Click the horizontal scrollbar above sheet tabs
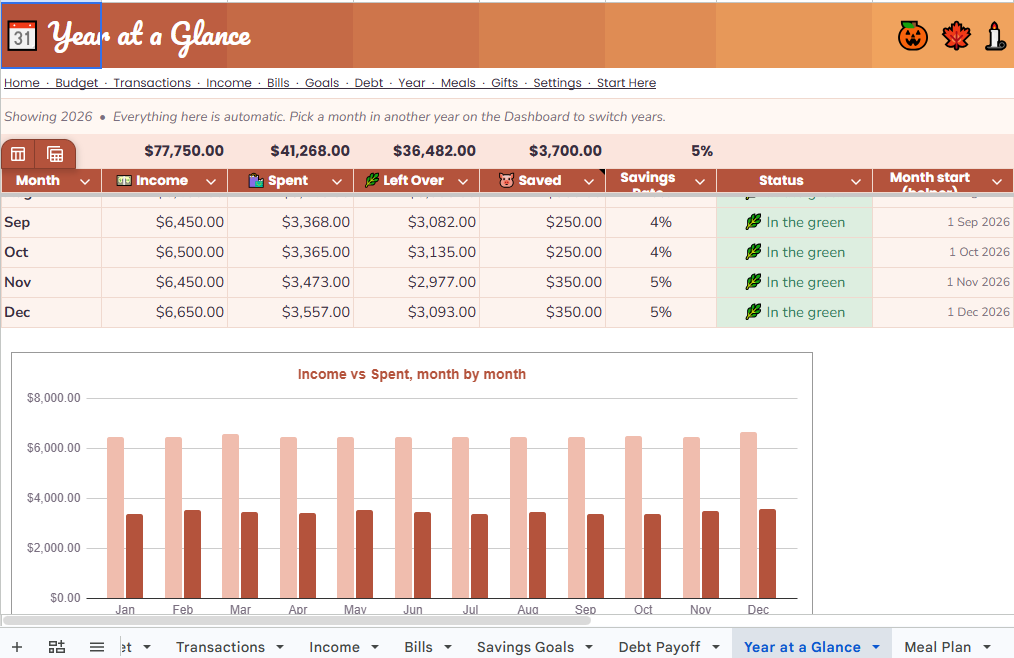 pyautogui.click(x=297, y=620)
